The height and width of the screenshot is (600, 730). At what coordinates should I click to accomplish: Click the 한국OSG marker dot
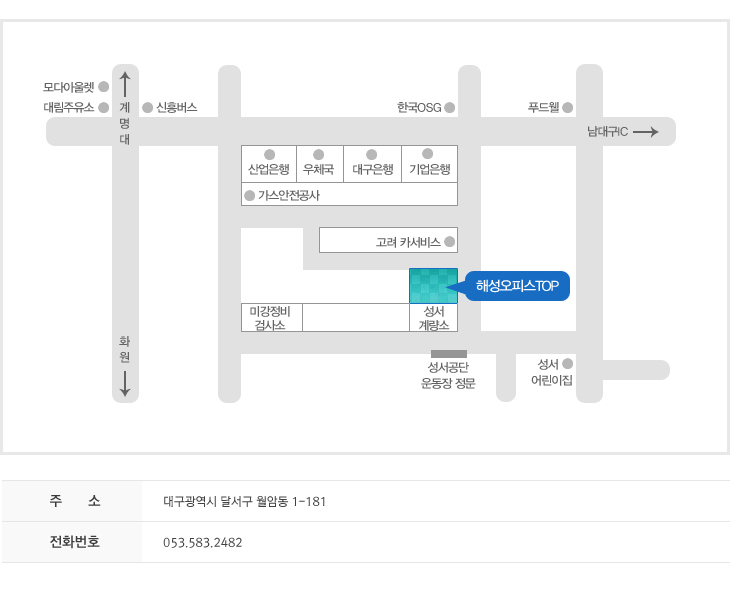(450, 107)
